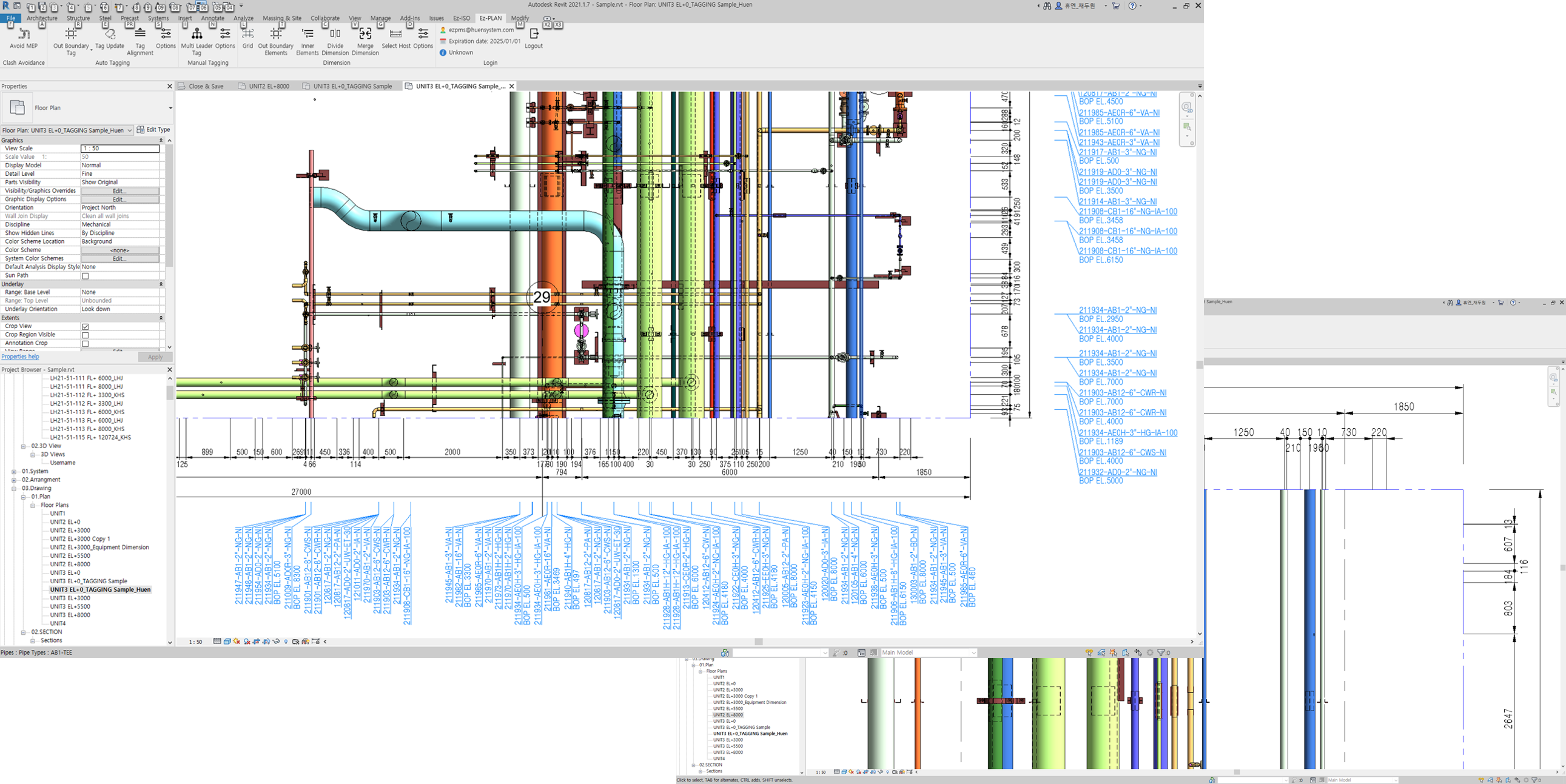Select UNIT2 EL+8000 in bottom window browser

pos(728,715)
